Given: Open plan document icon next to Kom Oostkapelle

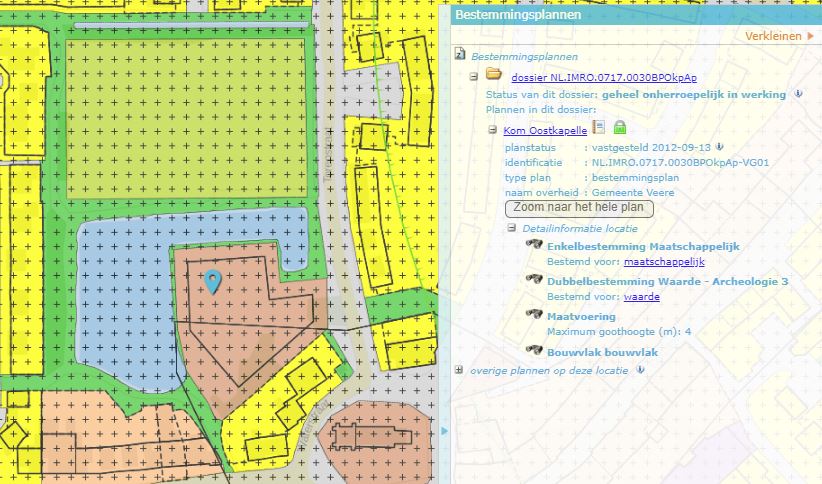Looking at the screenshot, I should (599, 127).
